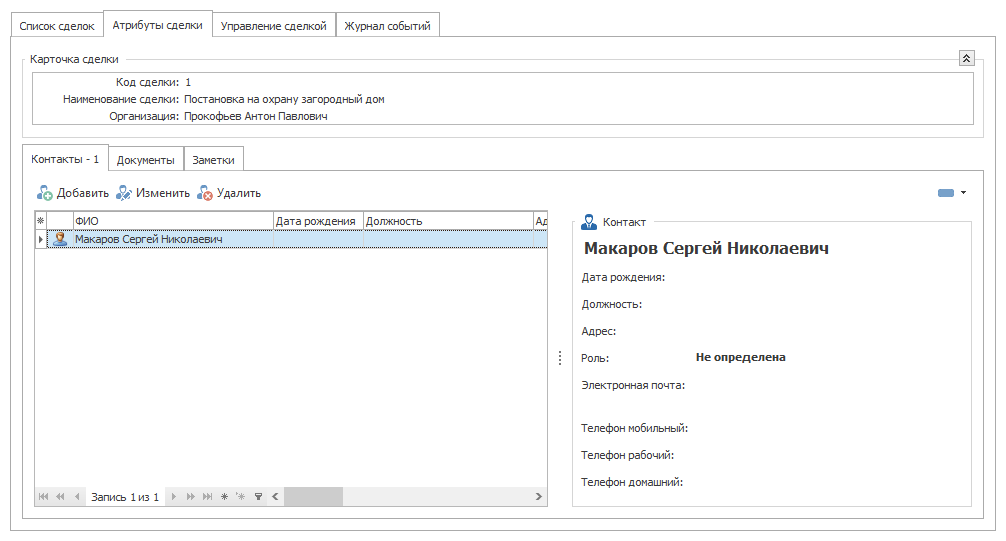
Task: Go to next record
Action: (x=173, y=496)
